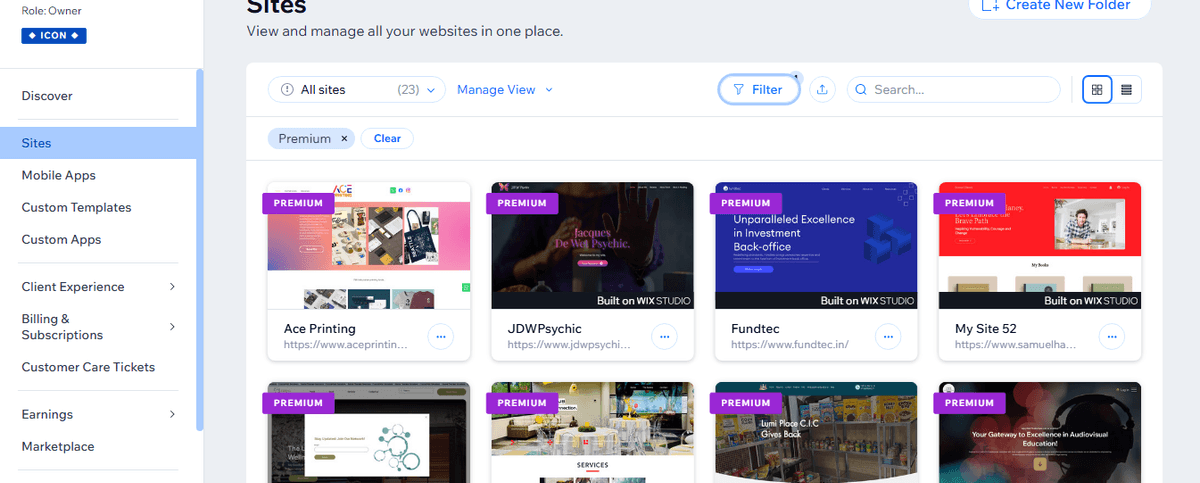The height and width of the screenshot is (483, 1200).
Task: Expand the Manage View menu
Action: [x=504, y=89]
